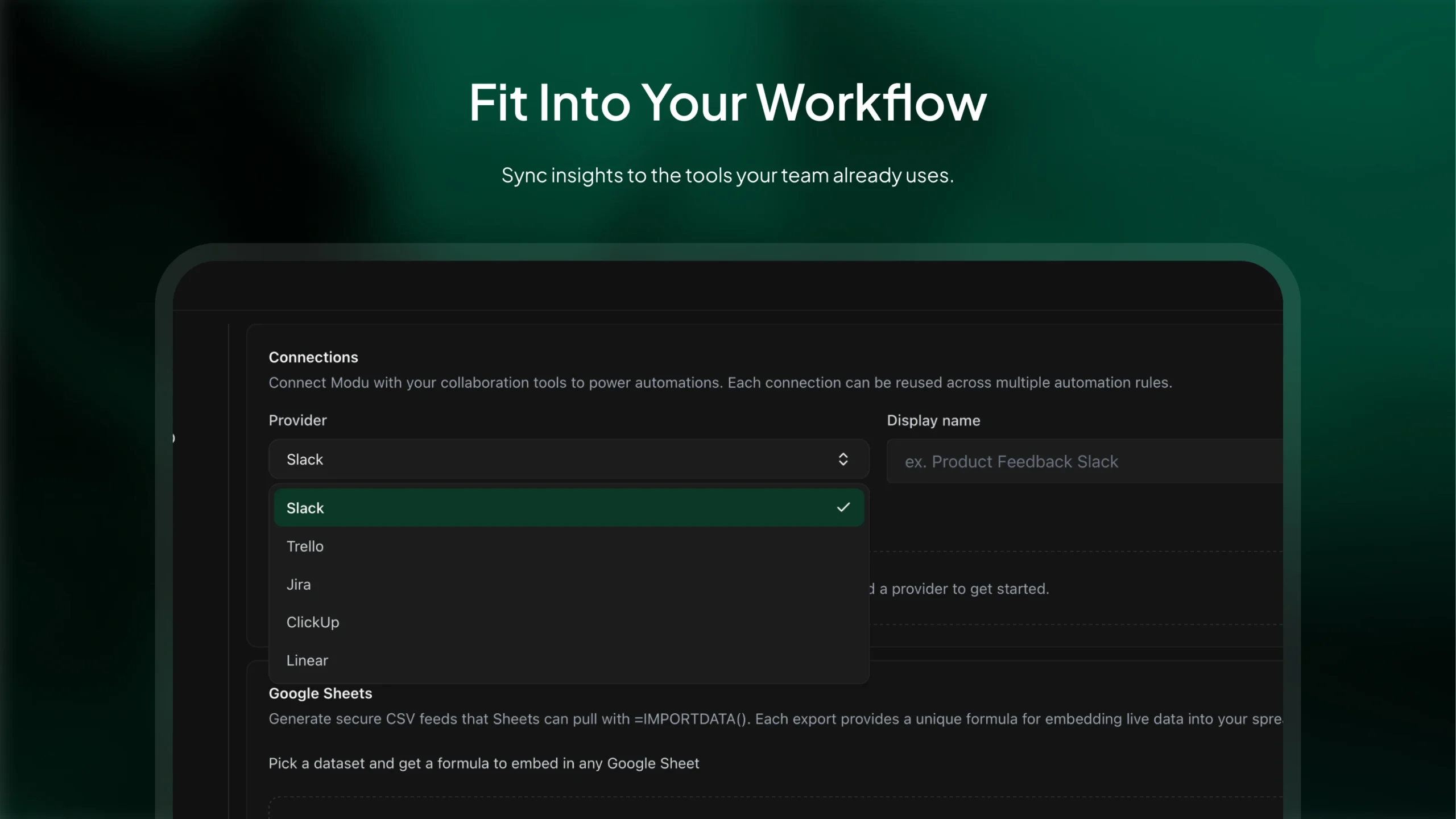Click the Connections section heading
This screenshot has width=1456, height=819.
tap(313, 357)
